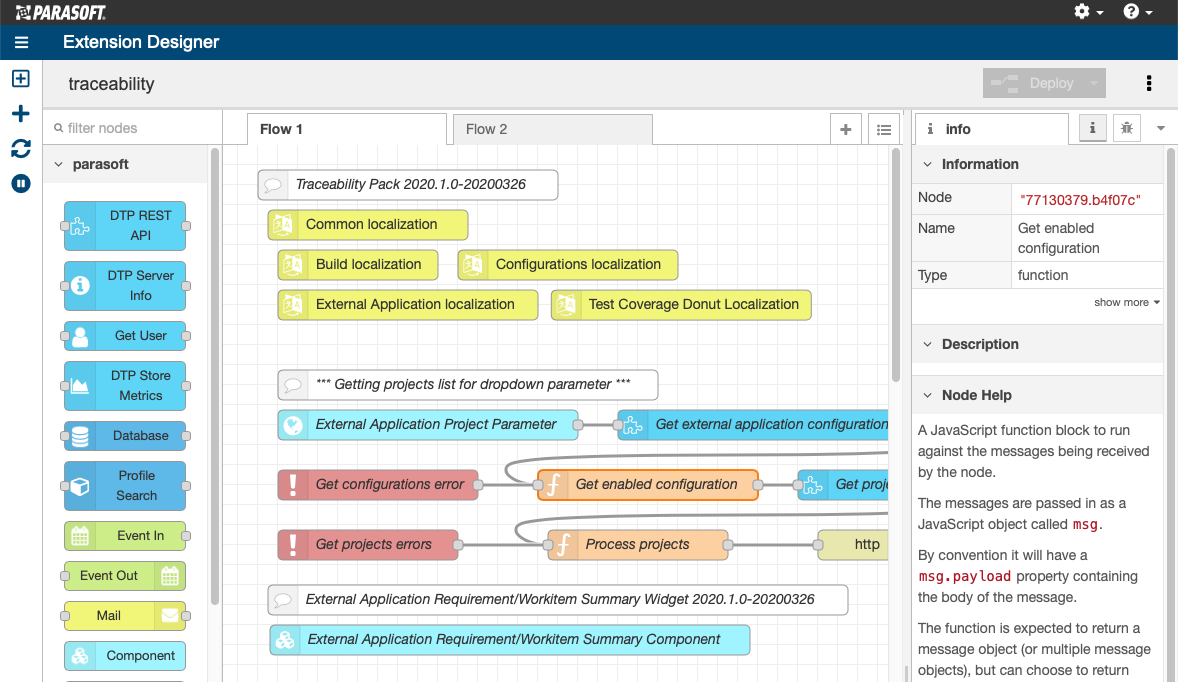The image size is (1178, 682).
Task: Select the Mail palette node
Action: [125, 616]
